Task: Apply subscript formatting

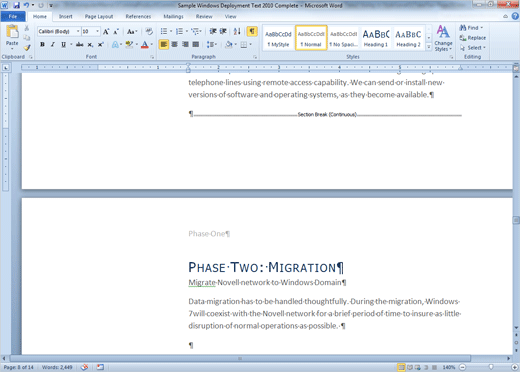Action: 90,44
